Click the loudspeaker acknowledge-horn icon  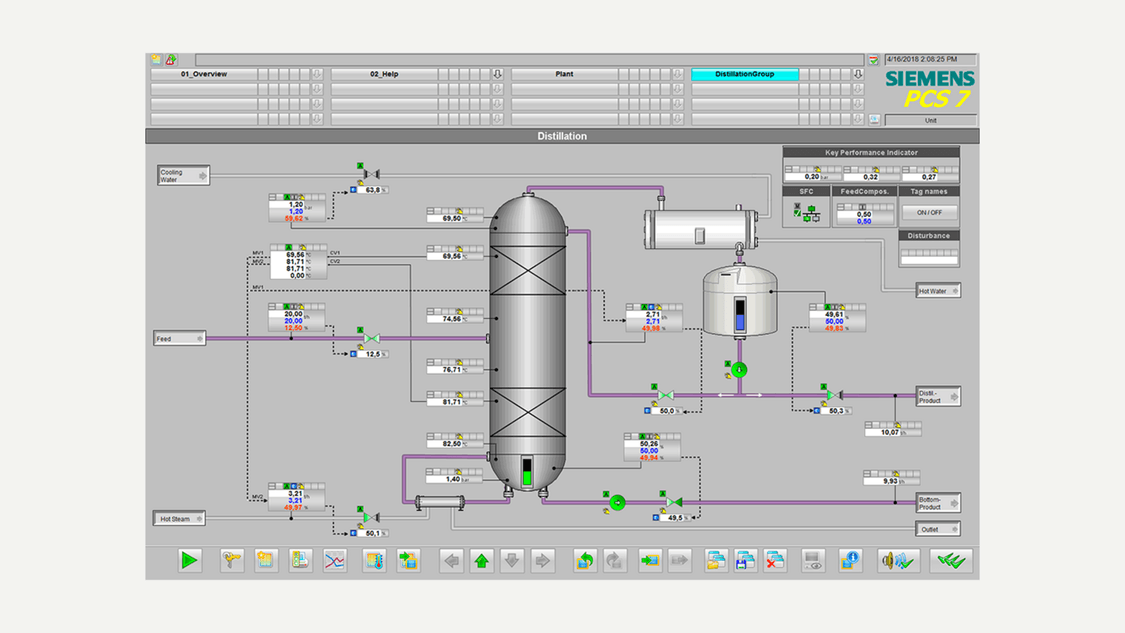pyautogui.click(x=899, y=561)
